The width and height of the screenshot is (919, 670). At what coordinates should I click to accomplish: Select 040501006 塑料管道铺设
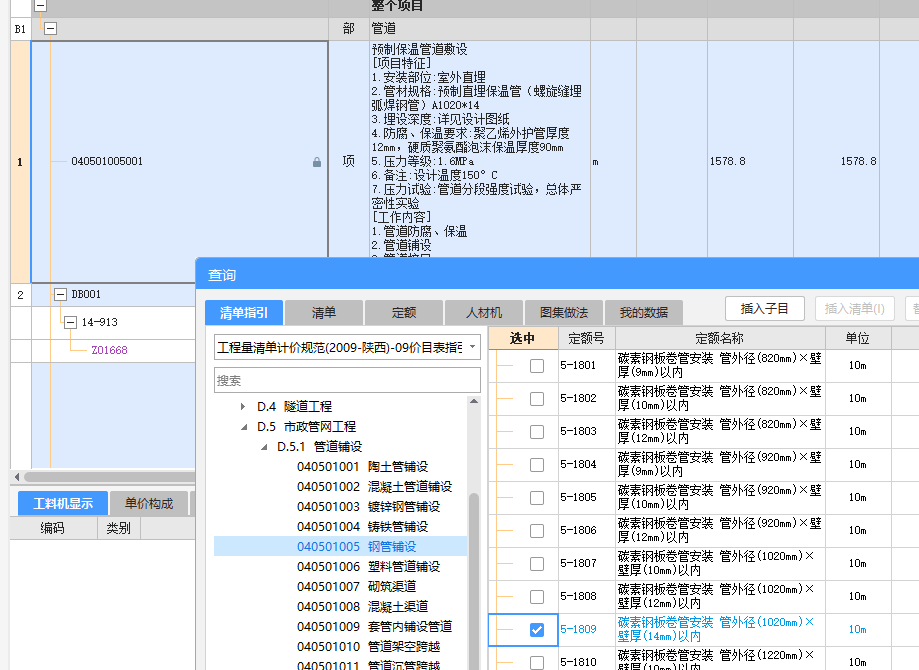click(x=368, y=566)
